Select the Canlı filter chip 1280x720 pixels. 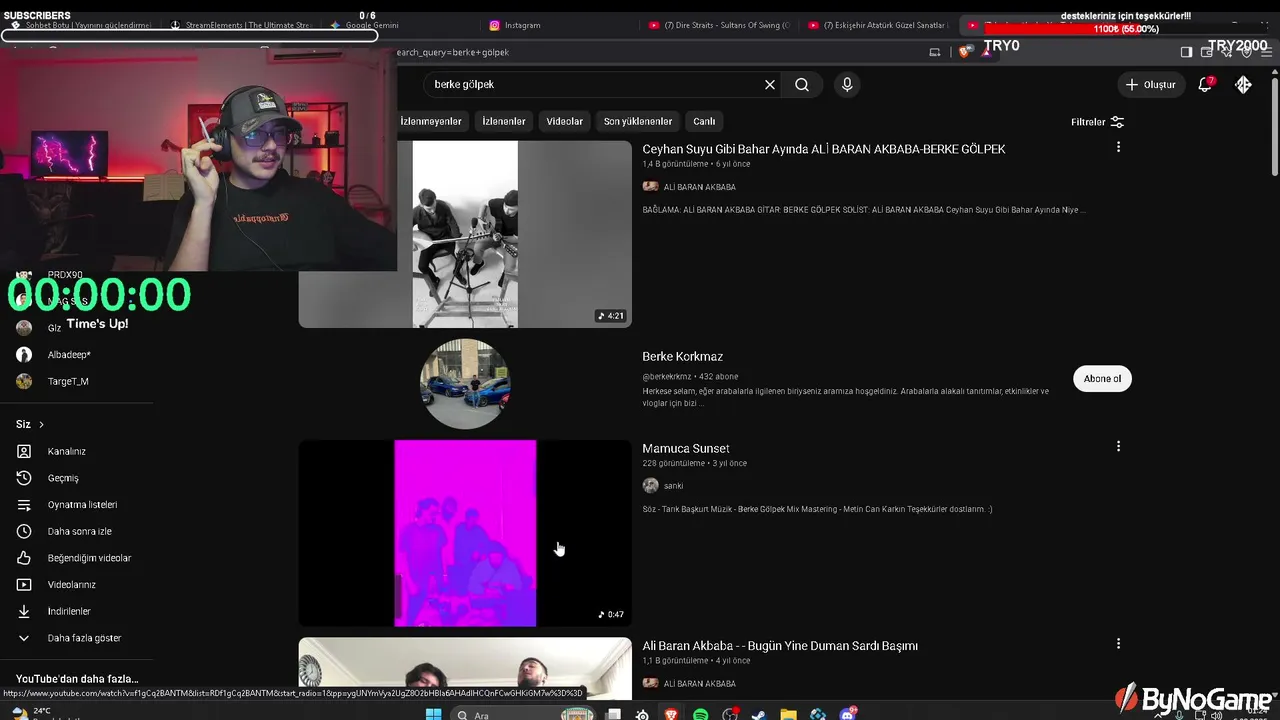tap(705, 121)
